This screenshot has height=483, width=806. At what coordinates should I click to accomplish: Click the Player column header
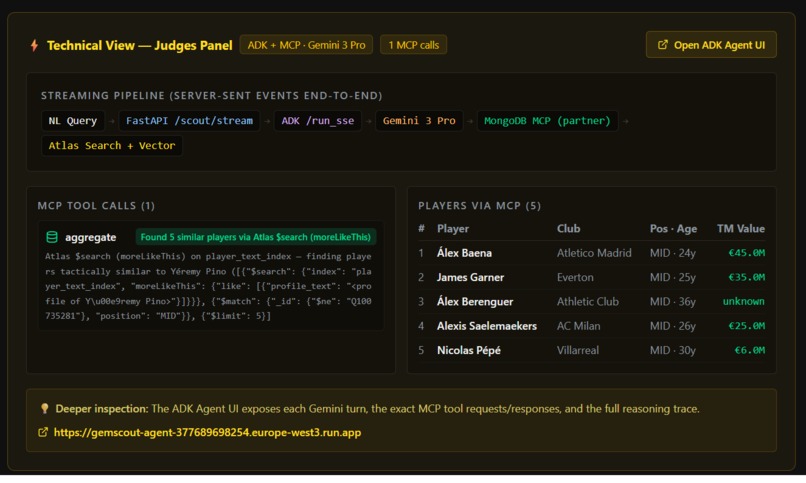(x=453, y=229)
